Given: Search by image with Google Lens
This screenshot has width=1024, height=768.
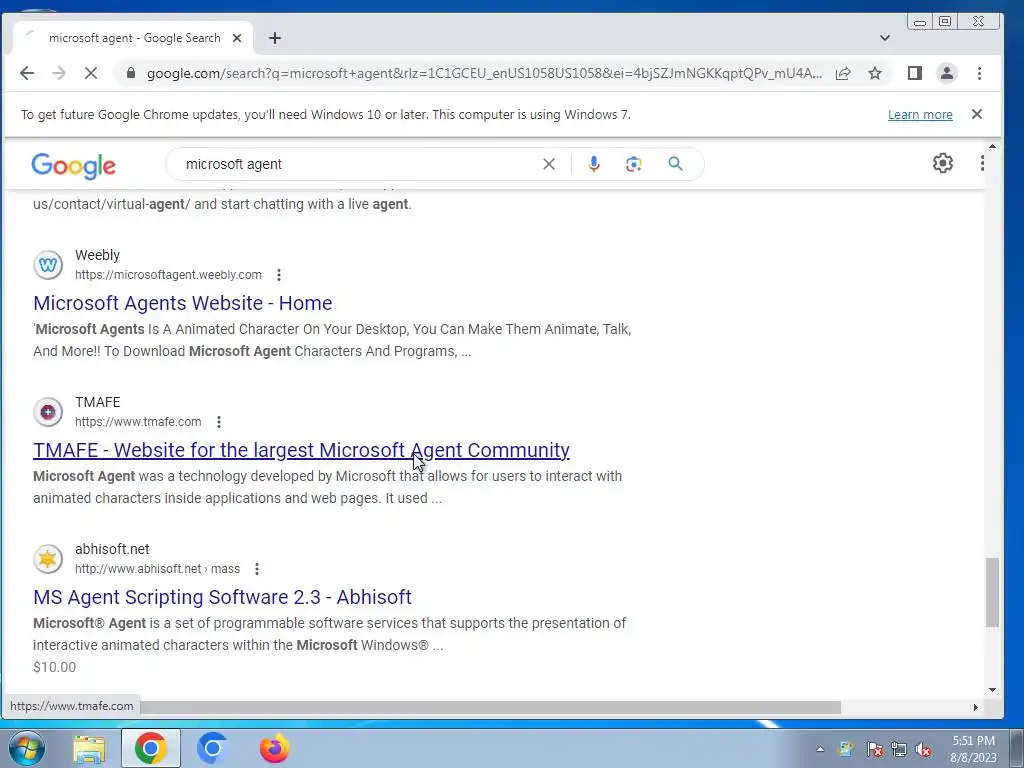Looking at the screenshot, I should (x=633, y=164).
